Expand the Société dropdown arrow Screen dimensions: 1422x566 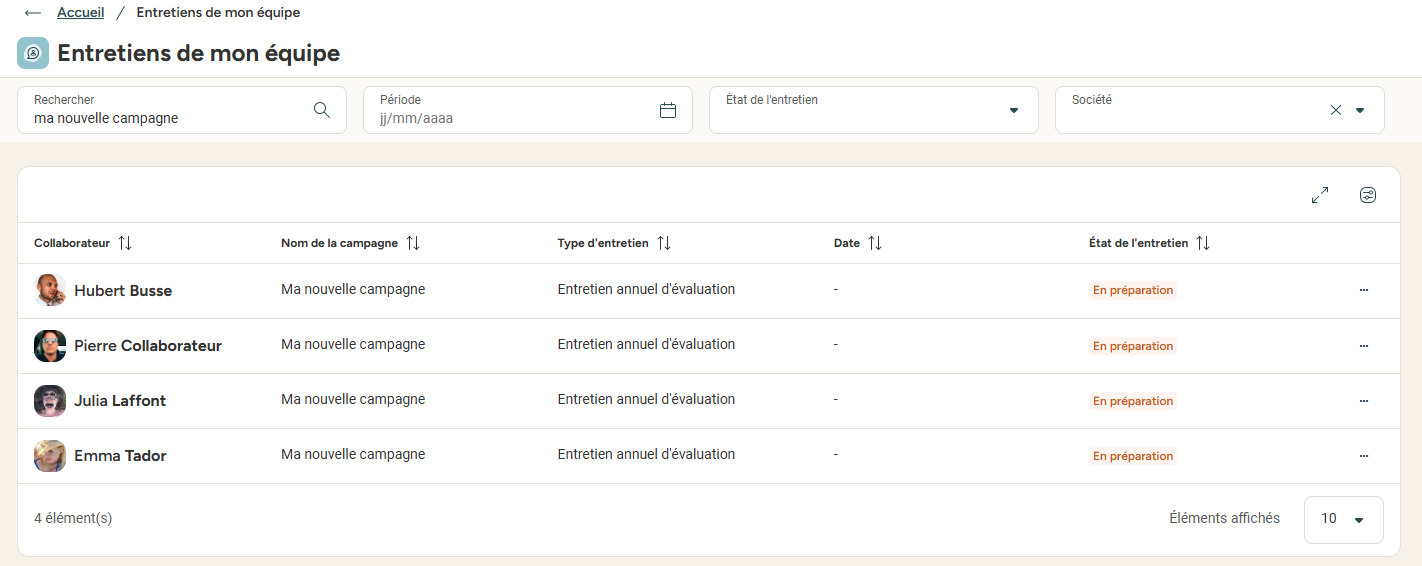[1360, 110]
